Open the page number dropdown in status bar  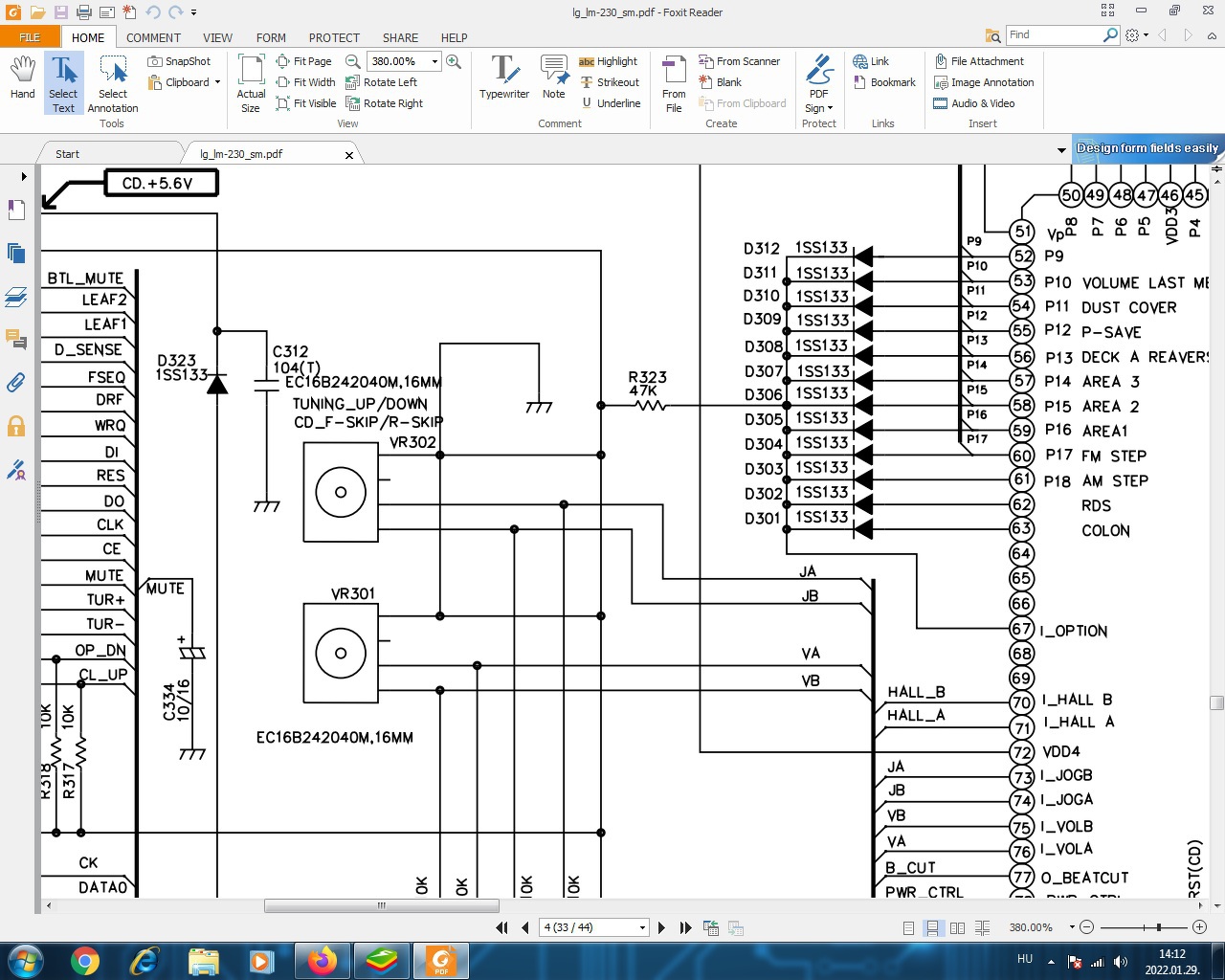(x=642, y=927)
